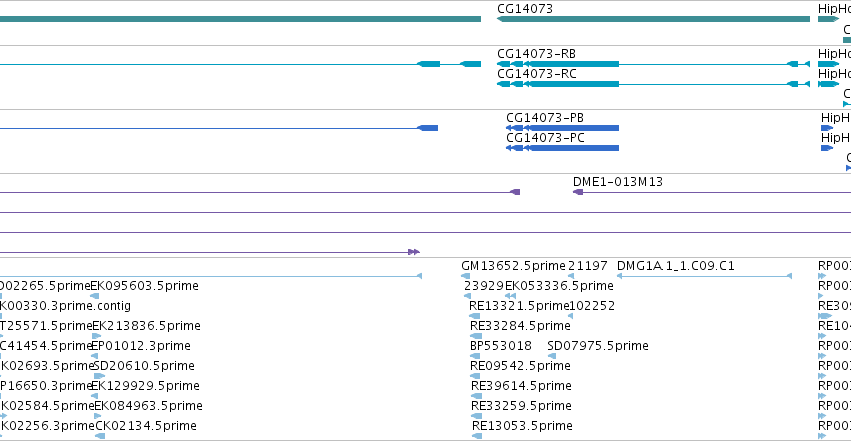Image resolution: width=851 pixels, height=441 pixels.
Task: Open the EP01012.3prime EST label
Action: pos(141,346)
